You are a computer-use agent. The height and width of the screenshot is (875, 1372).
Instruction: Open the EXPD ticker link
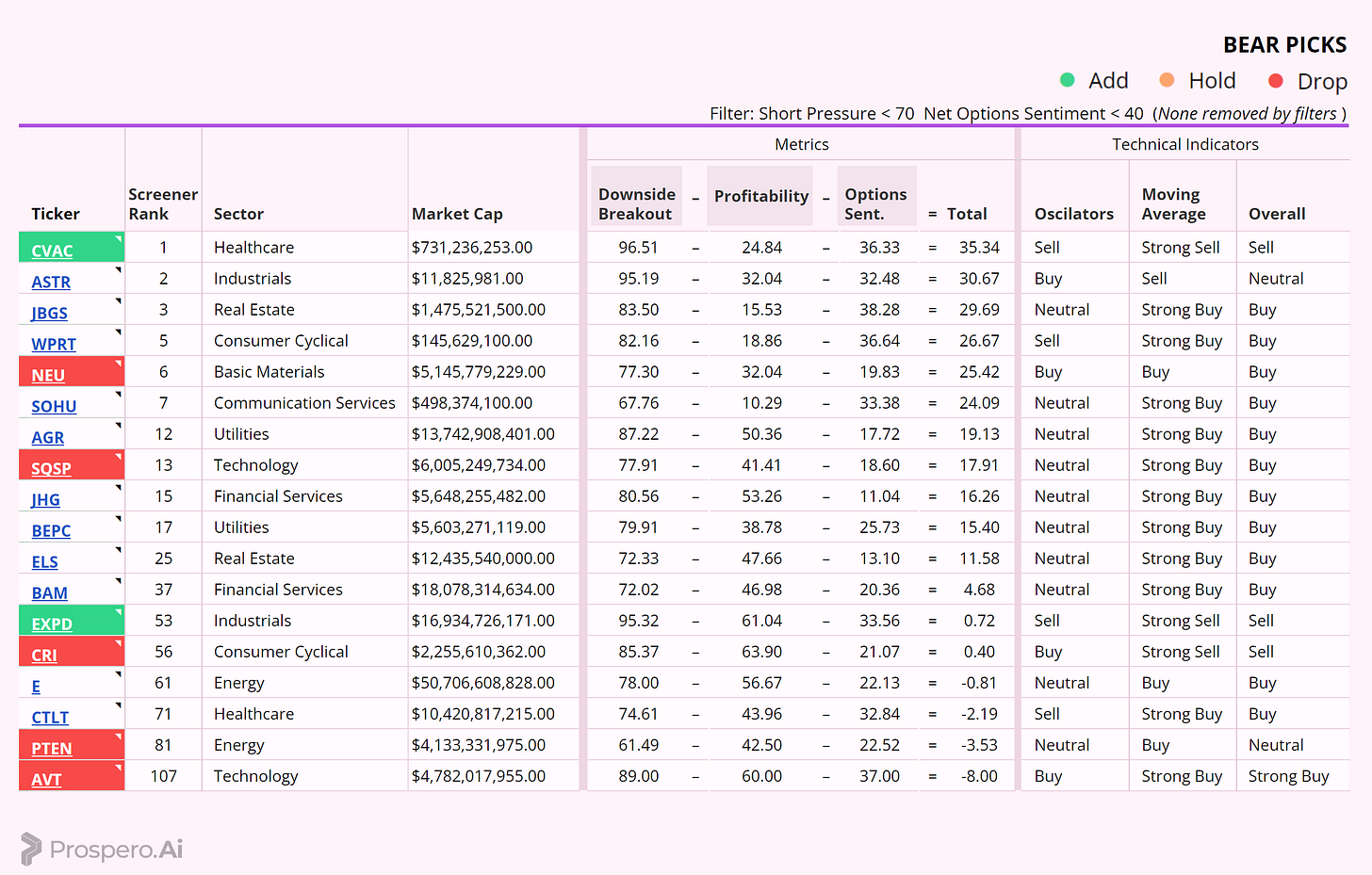tap(52, 624)
